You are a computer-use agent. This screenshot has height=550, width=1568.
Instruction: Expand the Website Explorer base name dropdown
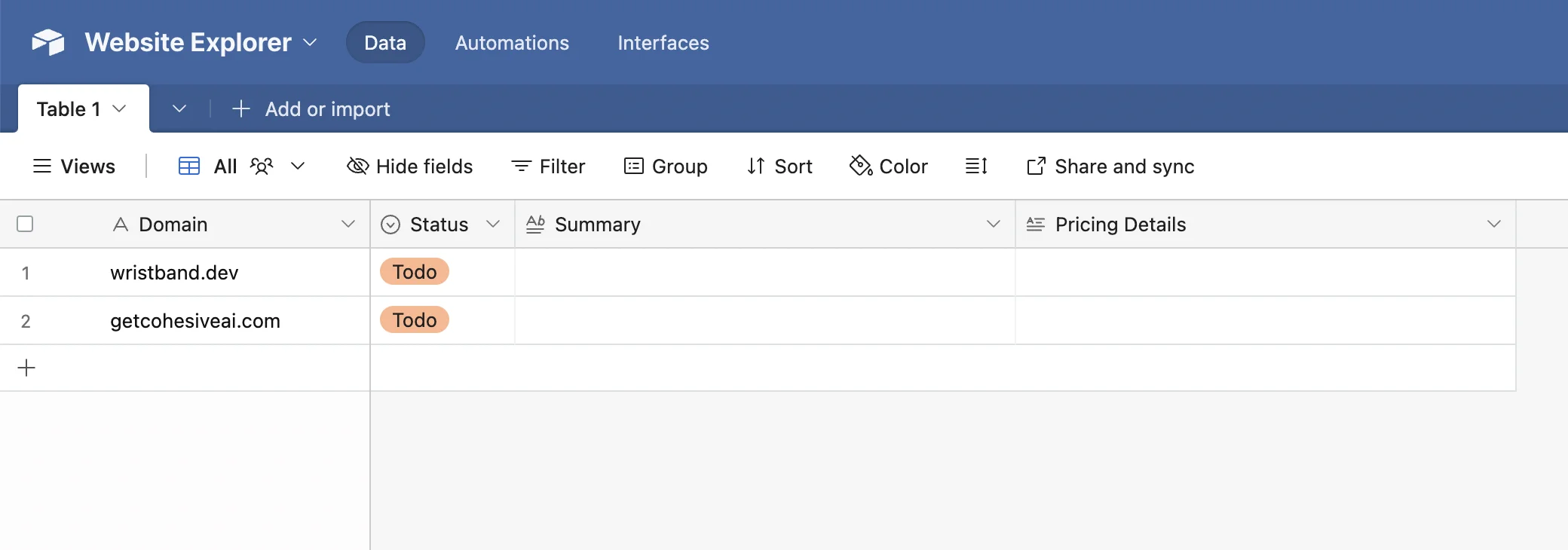coord(310,42)
